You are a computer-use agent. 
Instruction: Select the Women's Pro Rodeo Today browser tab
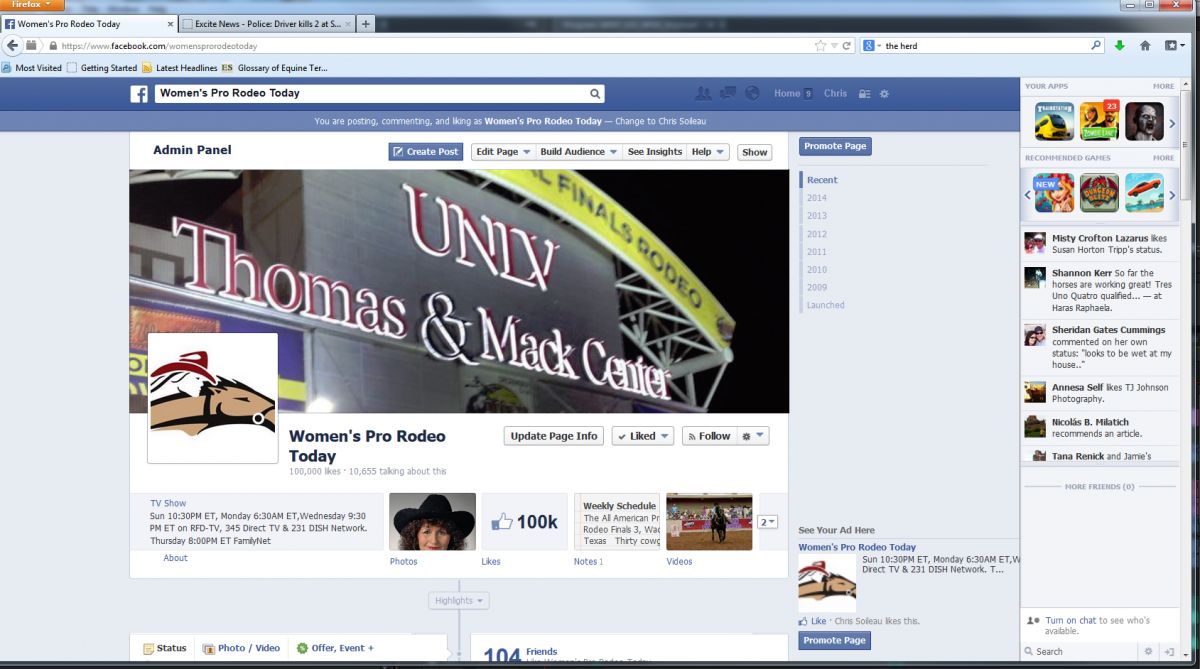tap(88, 23)
